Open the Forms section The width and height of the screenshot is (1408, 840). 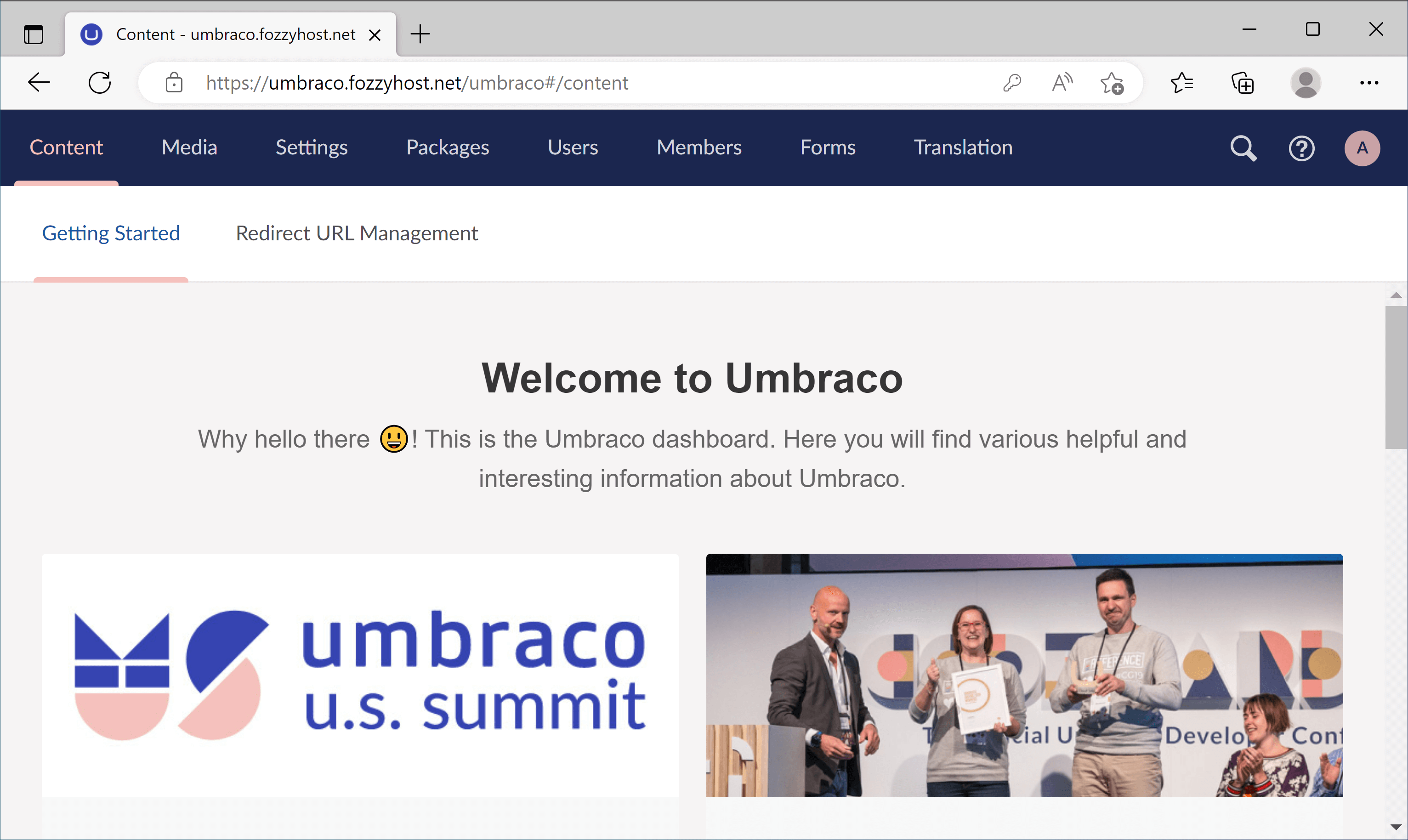827,147
